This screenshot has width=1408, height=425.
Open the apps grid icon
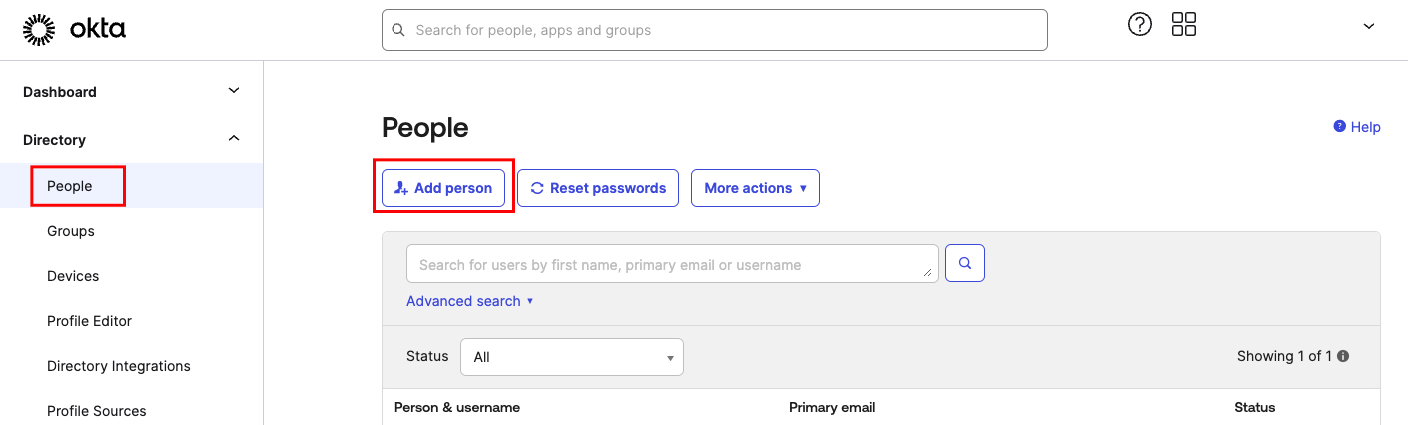[1184, 25]
